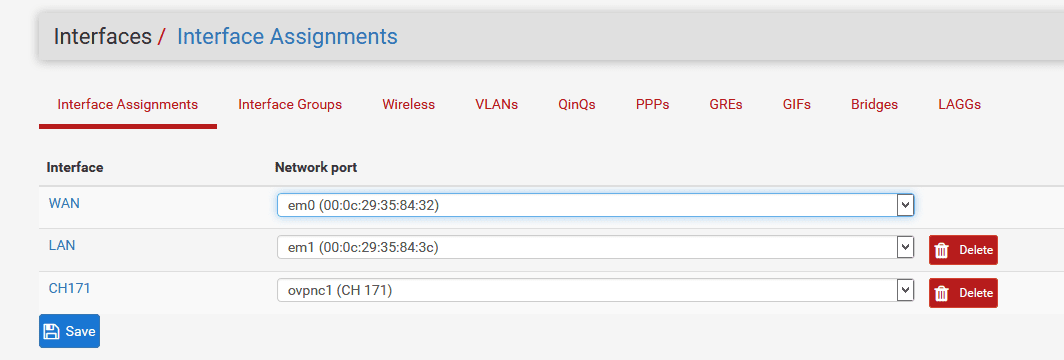Click the Interface Assignments breadcrumb link
Image resolution: width=1064 pixels, height=360 pixels.
(x=287, y=37)
